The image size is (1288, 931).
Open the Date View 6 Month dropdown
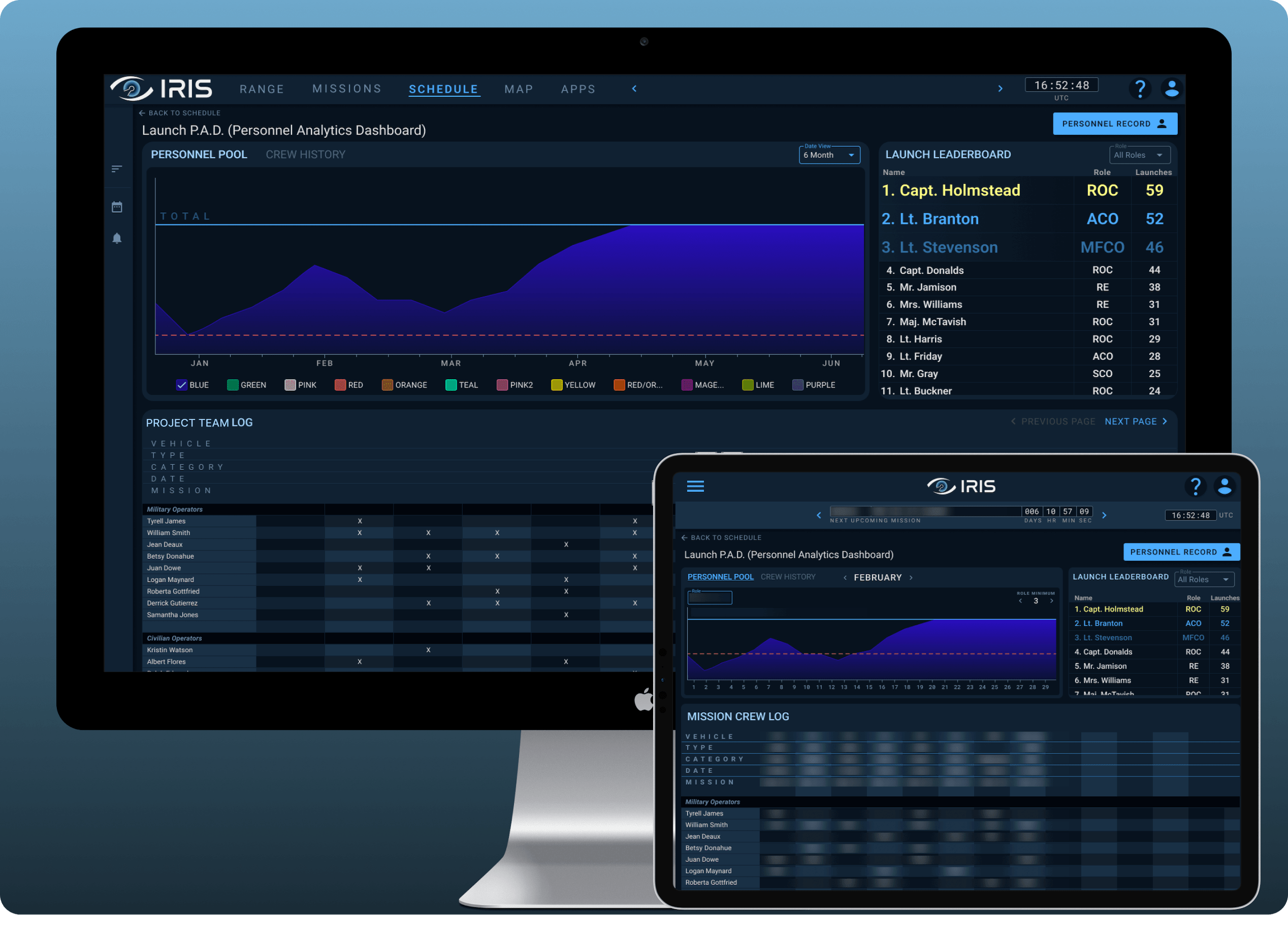829,155
